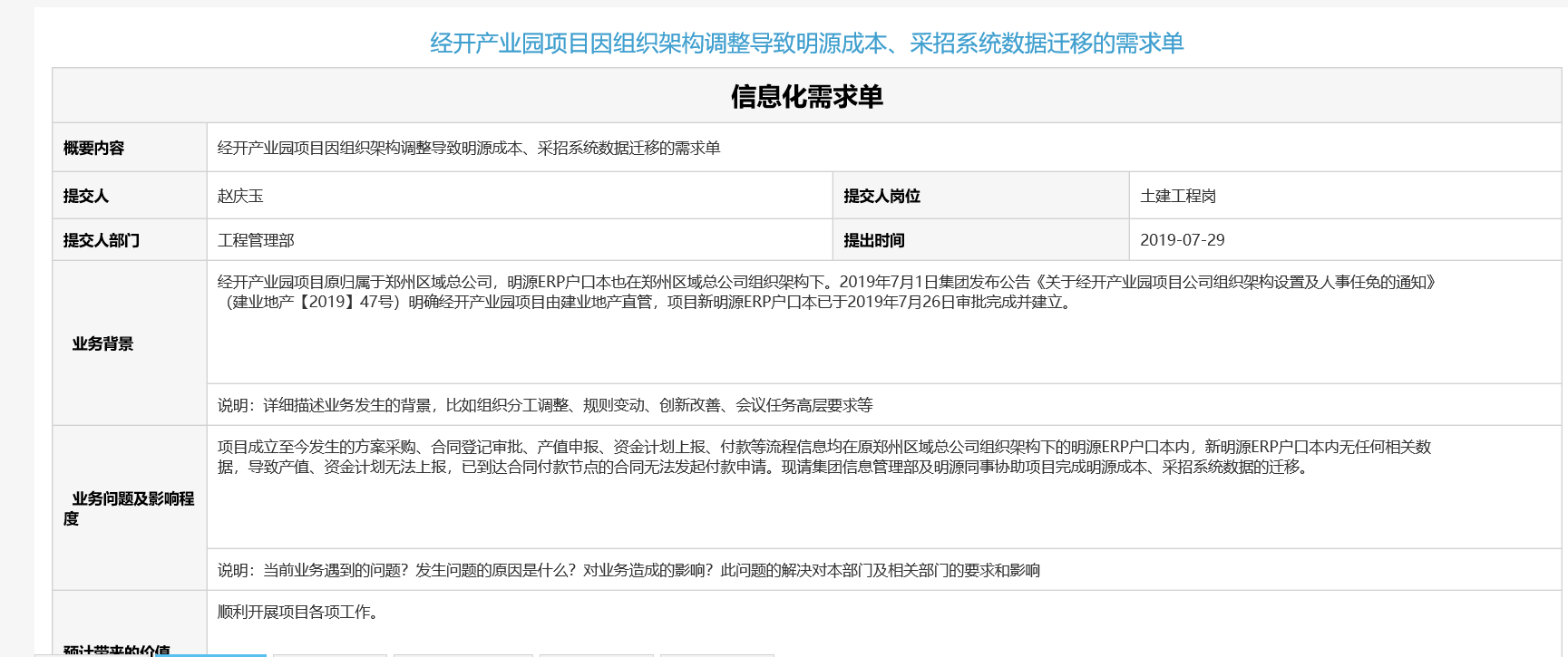Screen dimensions: 1568x657
Task: Select the 概要内容 summary value text
Action: pos(469,148)
